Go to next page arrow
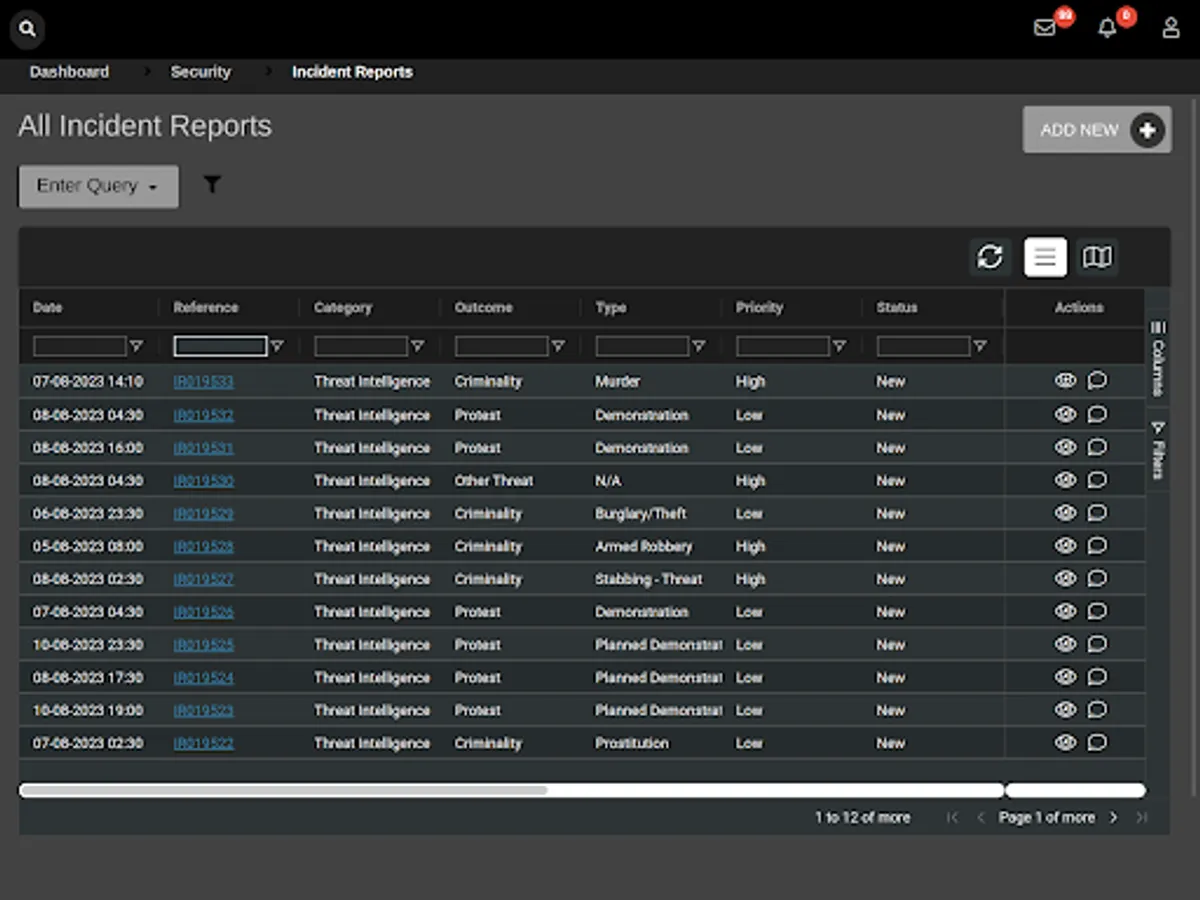Image resolution: width=1200 pixels, height=900 pixels. (x=1114, y=818)
